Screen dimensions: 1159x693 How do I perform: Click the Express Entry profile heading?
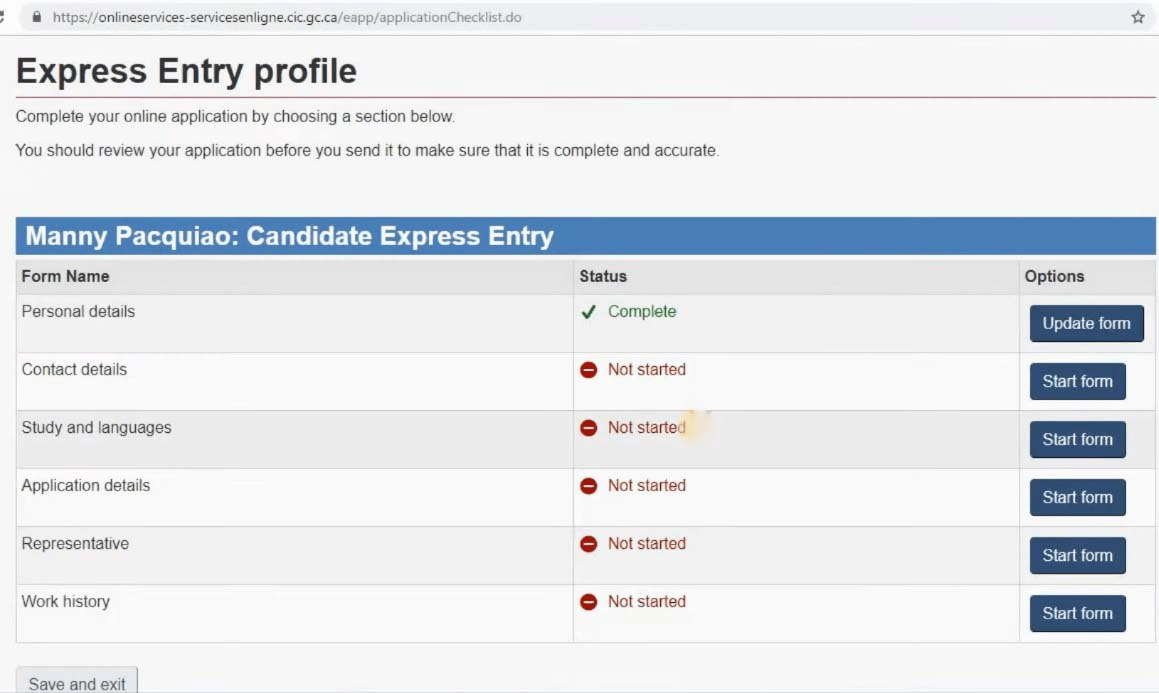[x=186, y=71]
